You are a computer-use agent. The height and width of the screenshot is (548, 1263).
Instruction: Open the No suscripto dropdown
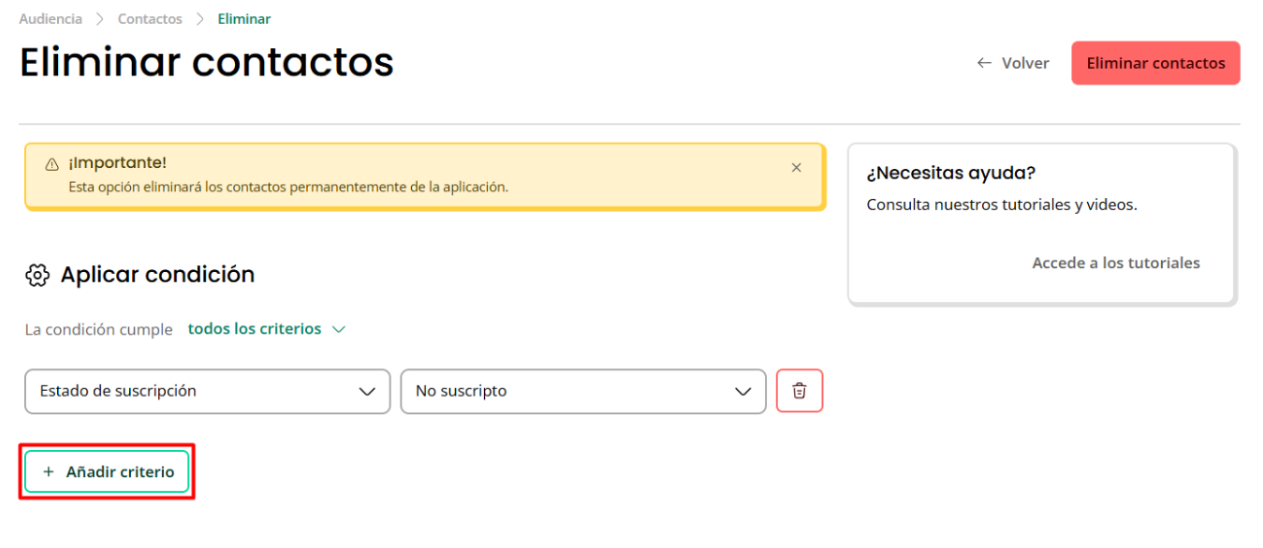(583, 391)
